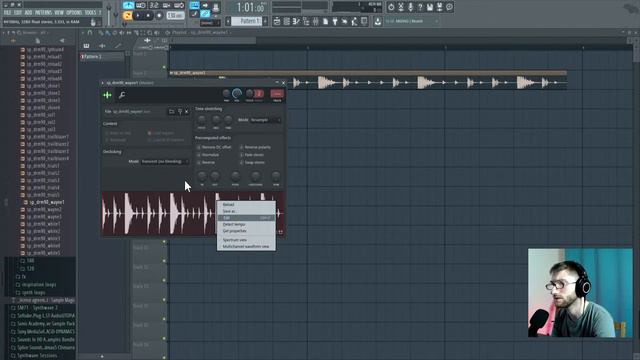Toggle wait for input before playing
The height and width of the screenshot is (360, 640).
(141, 6)
